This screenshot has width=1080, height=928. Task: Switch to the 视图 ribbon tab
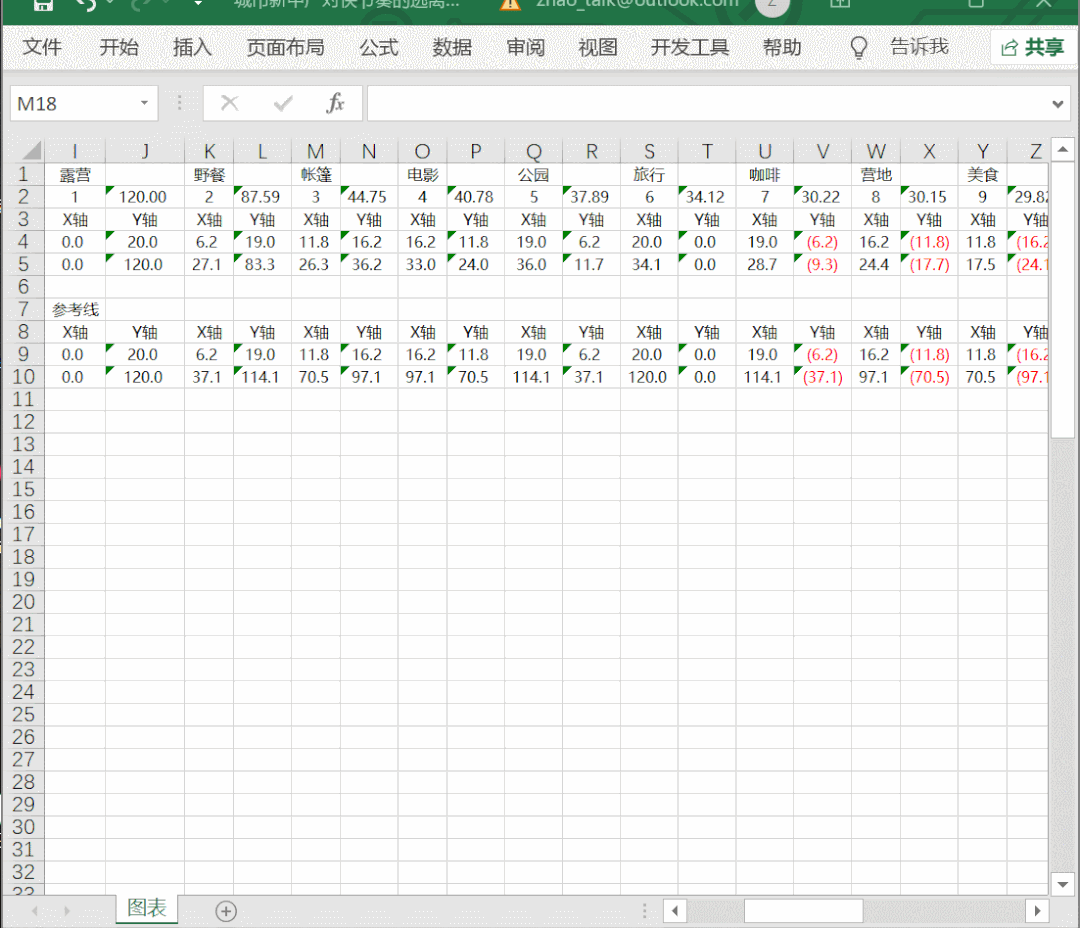tap(598, 48)
